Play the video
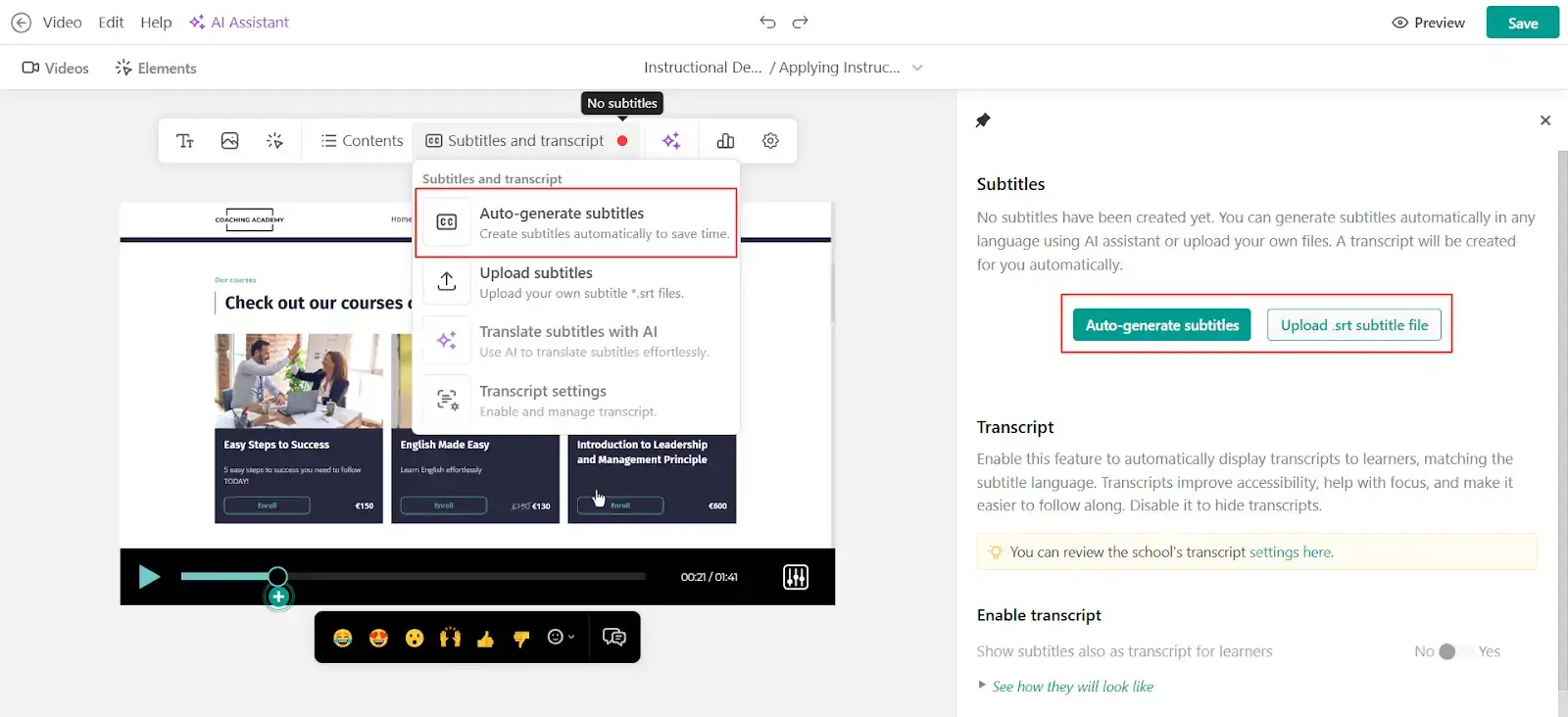Image resolution: width=1568 pixels, height=717 pixels. coord(149,577)
